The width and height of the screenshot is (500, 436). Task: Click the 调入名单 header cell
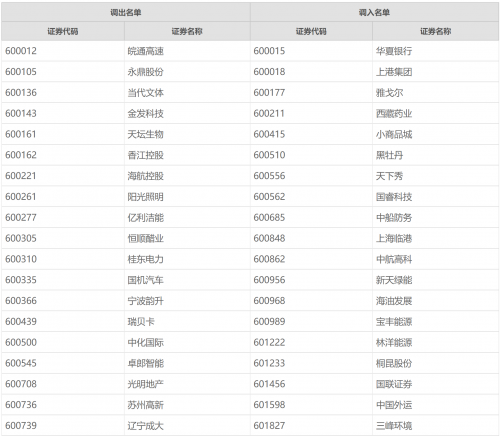coord(374,12)
